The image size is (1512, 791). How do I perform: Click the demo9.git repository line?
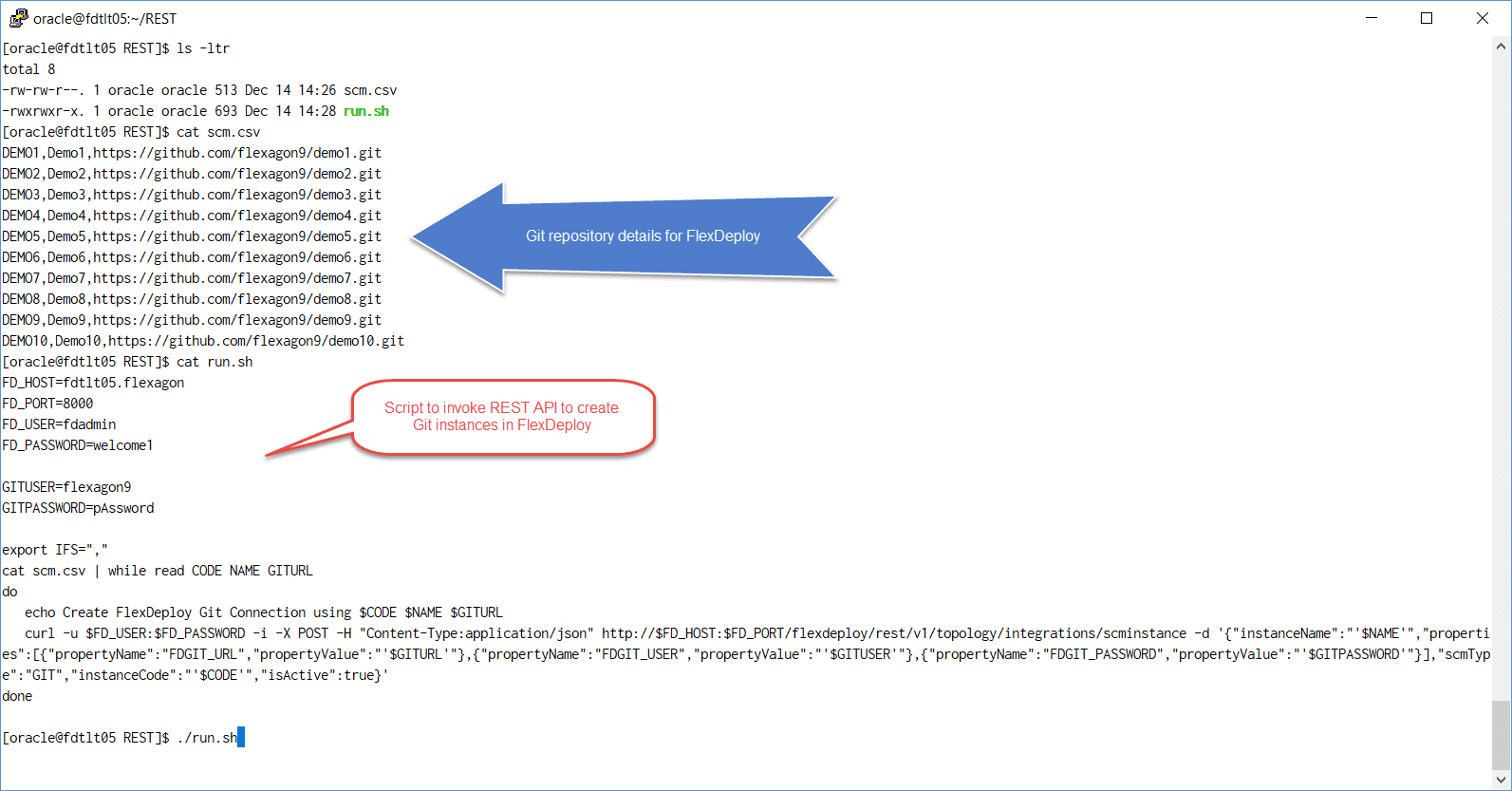pyautogui.click(x=192, y=320)
